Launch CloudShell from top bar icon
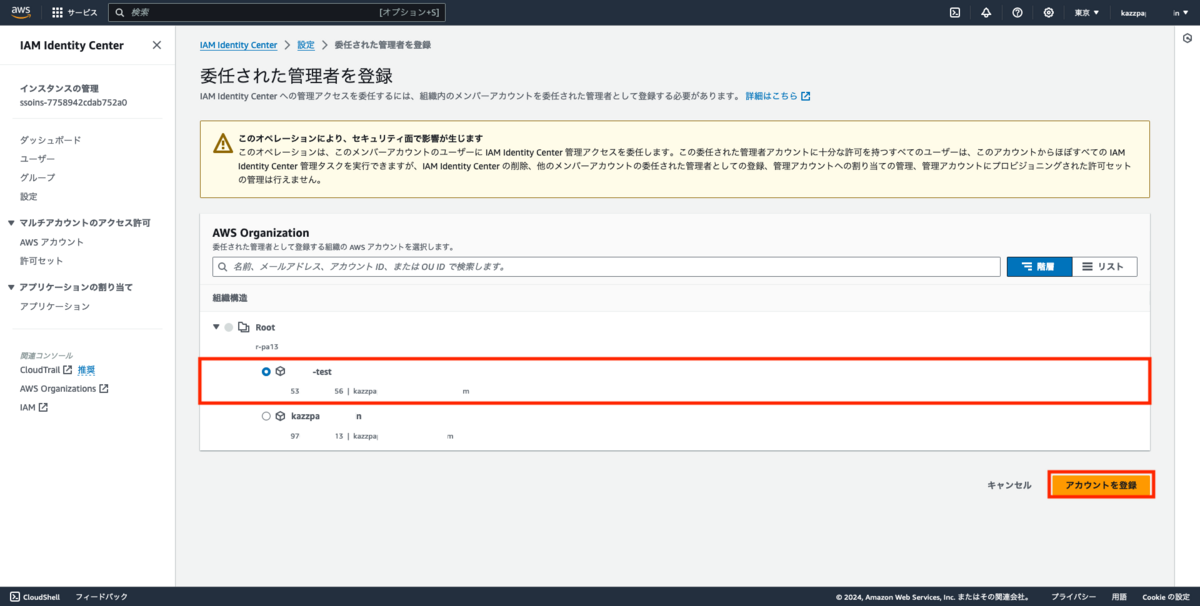The image size is (1200, 606). tap(955, 13)
